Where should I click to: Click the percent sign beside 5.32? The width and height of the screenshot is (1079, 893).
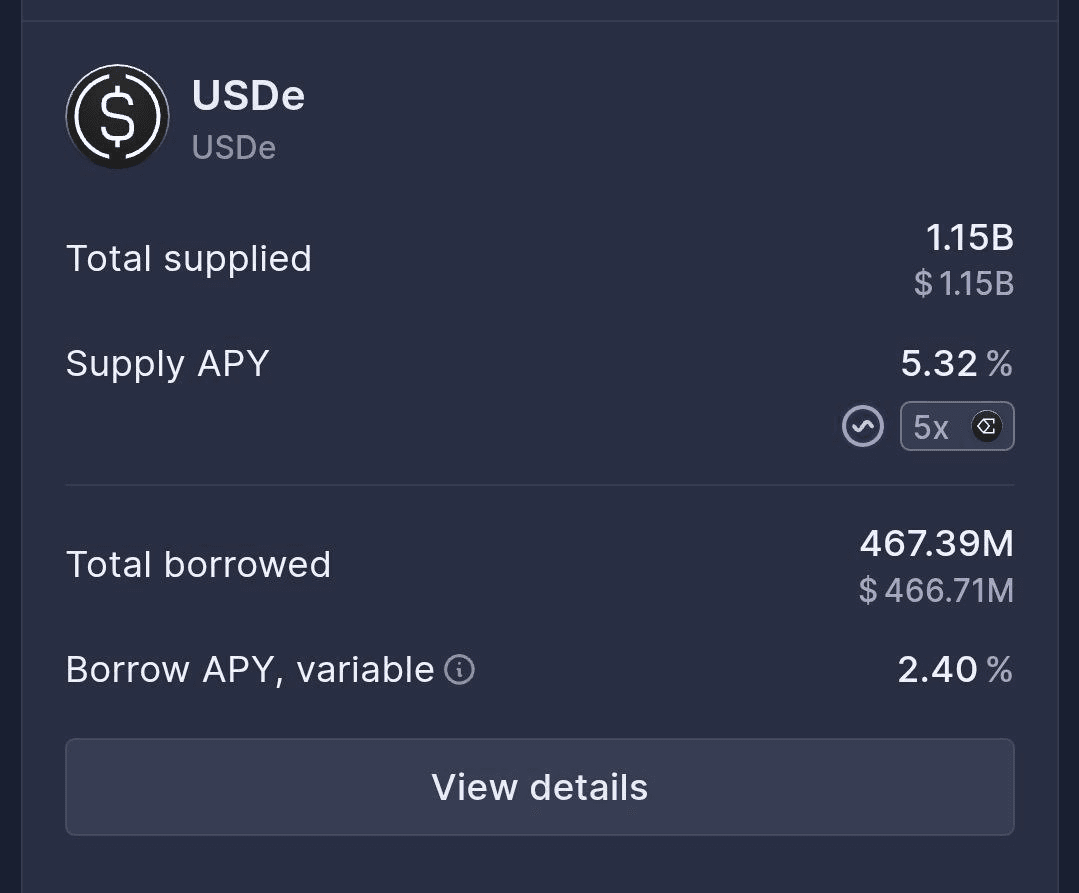coord(999,364)
